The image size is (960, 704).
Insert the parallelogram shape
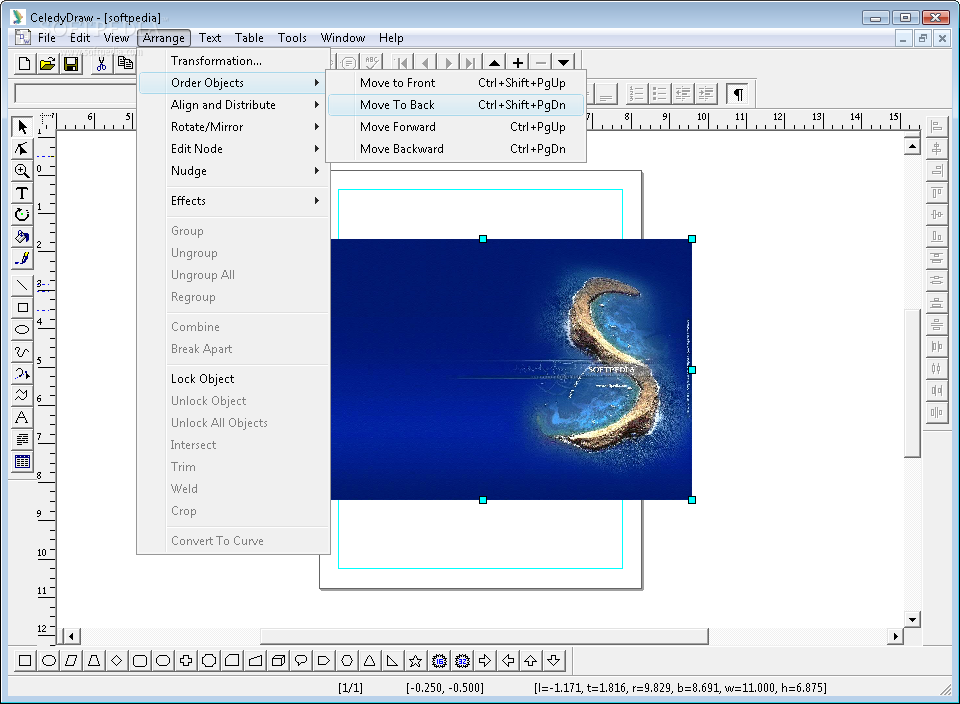71,661
